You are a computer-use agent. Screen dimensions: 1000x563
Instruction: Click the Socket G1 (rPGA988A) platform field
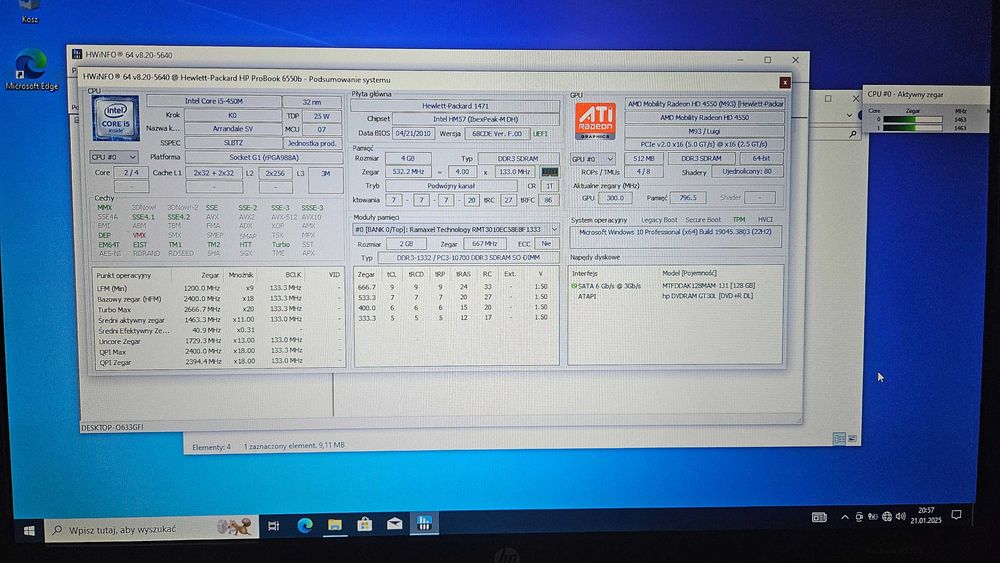click(263, 157)
